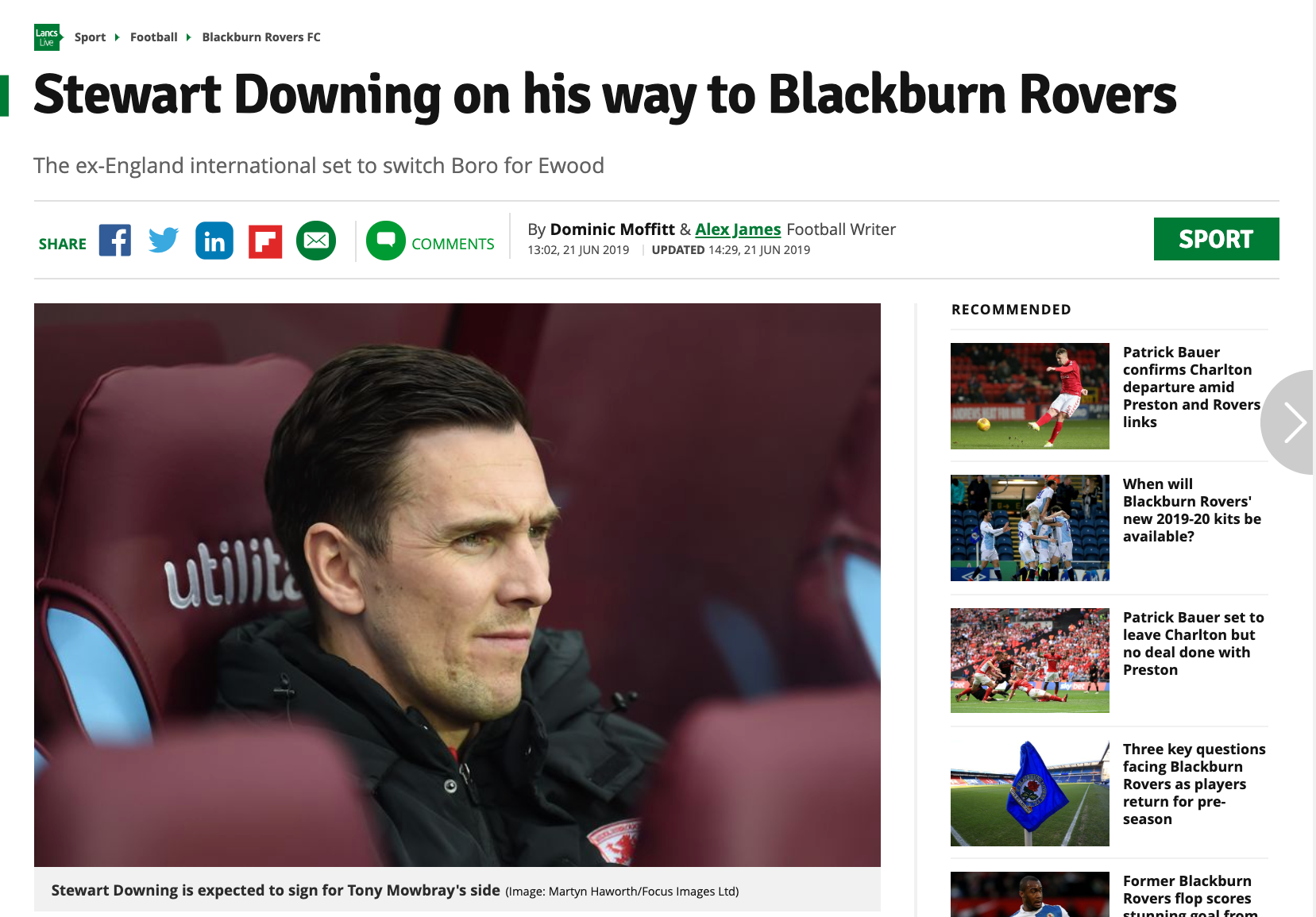Open Patrick Bauer confirms Charlton departure story

(x=1191, y=387)
